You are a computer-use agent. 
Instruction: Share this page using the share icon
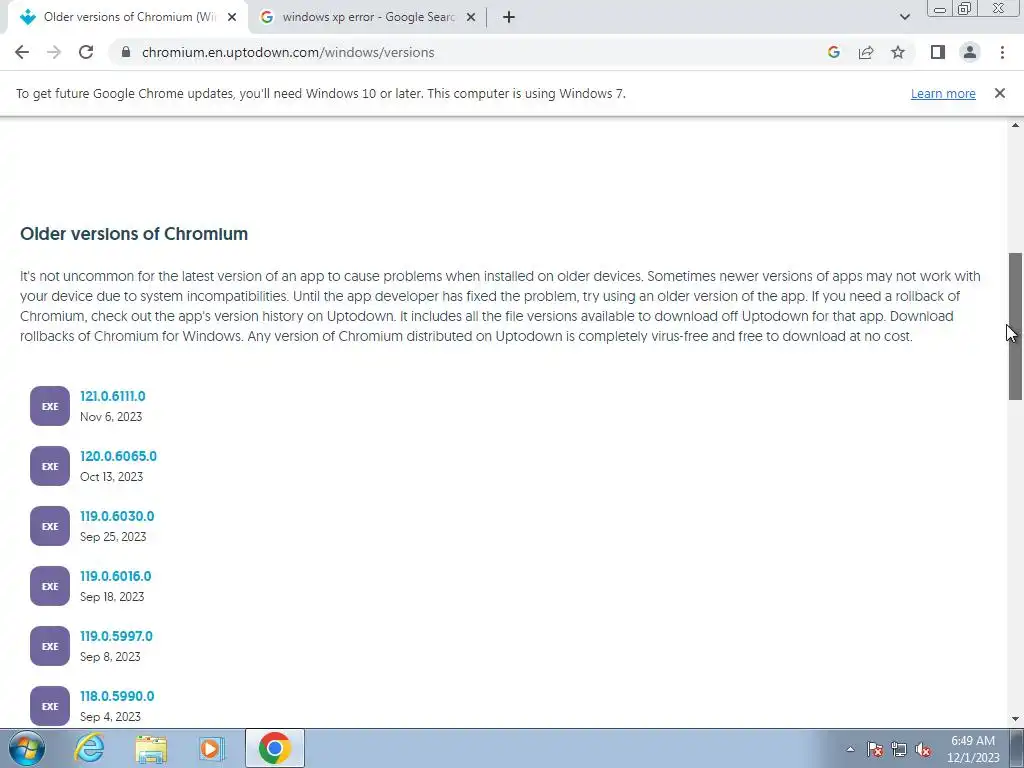pos(866,52)
